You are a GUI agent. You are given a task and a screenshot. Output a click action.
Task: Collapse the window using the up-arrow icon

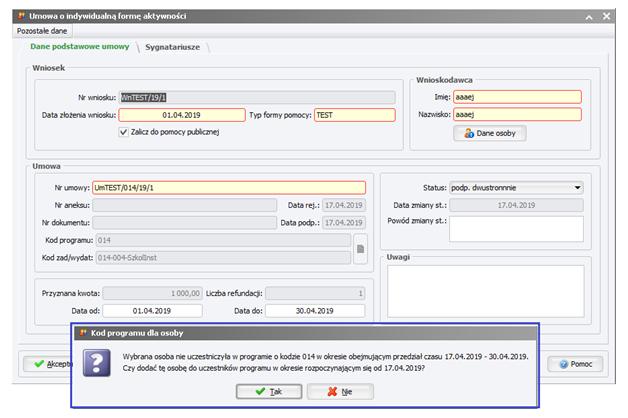click(589, 17)
